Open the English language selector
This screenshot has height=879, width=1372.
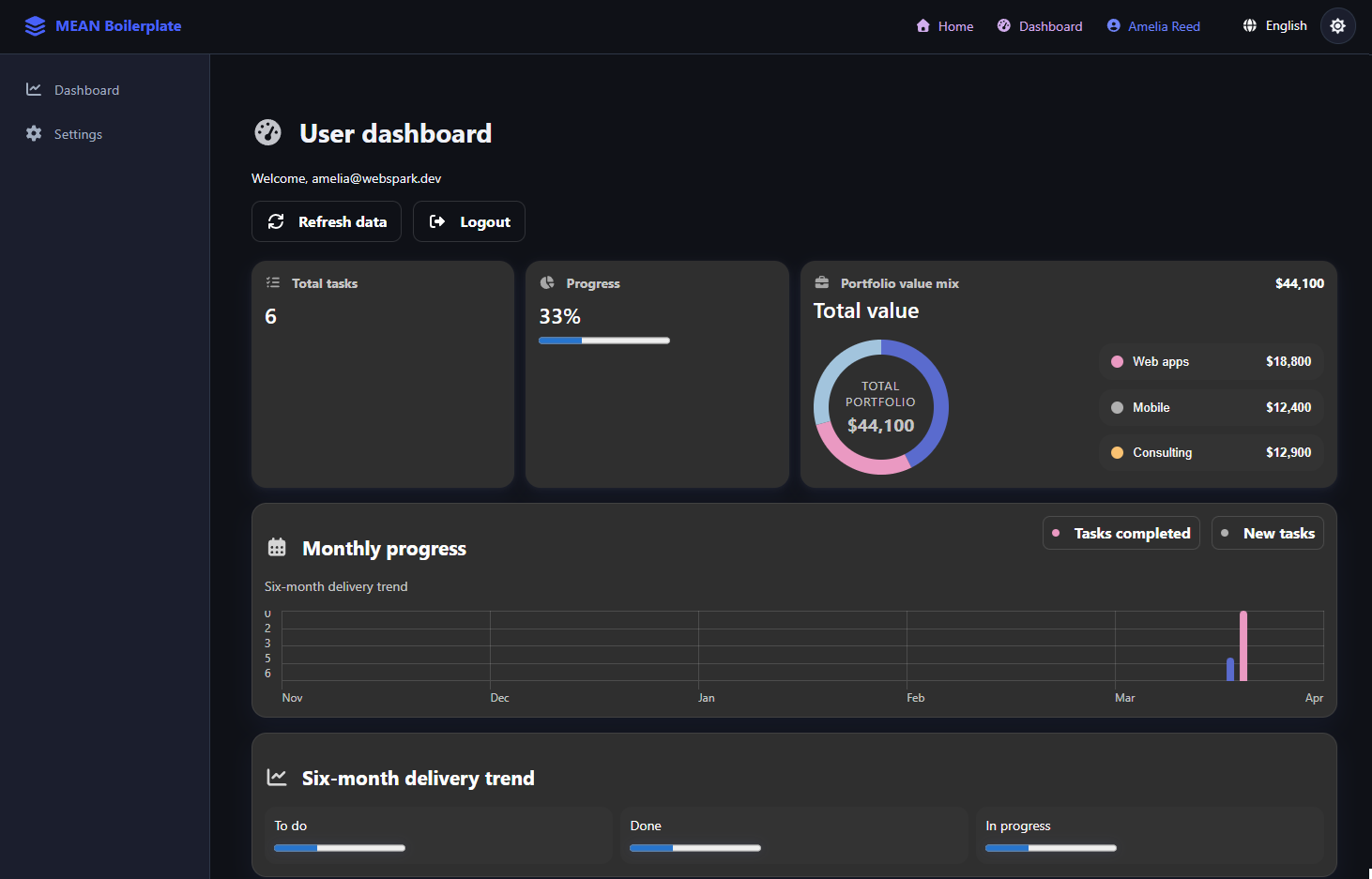[x=1274, y=26]
